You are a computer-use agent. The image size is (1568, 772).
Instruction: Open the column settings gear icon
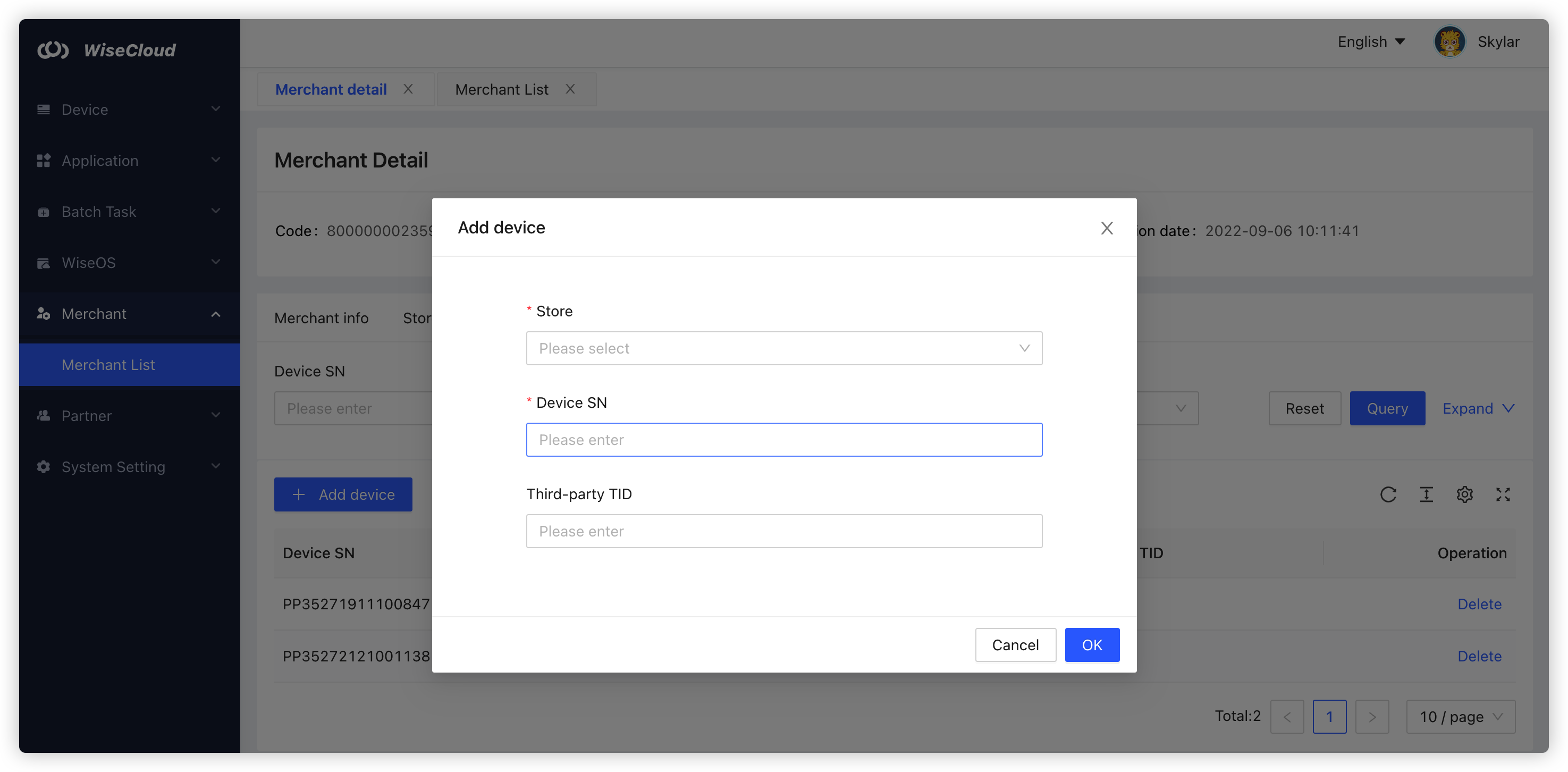(1464, 494)
